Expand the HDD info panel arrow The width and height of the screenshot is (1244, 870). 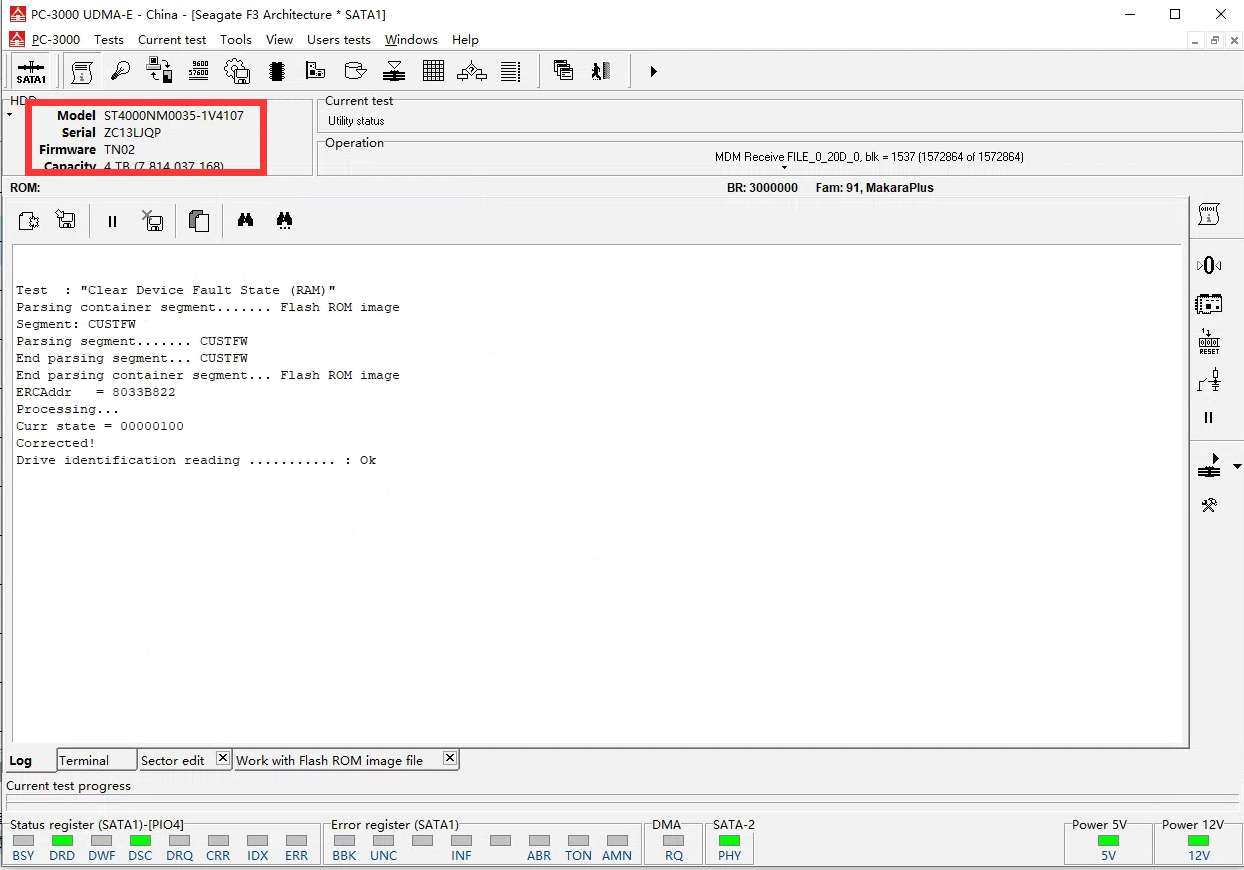[10, 115]
